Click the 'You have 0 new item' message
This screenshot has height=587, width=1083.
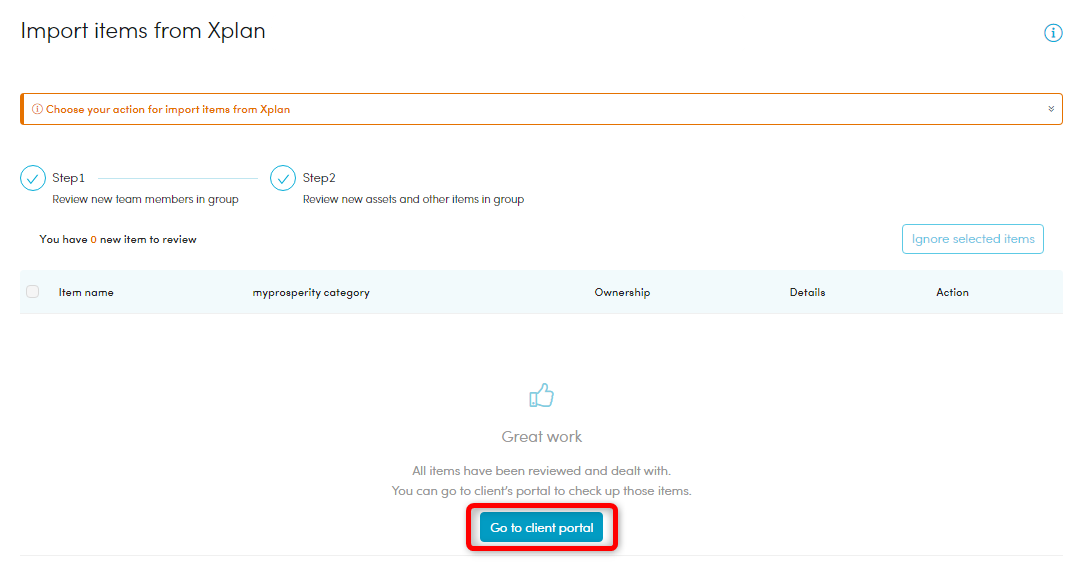(x=118, y=240)
